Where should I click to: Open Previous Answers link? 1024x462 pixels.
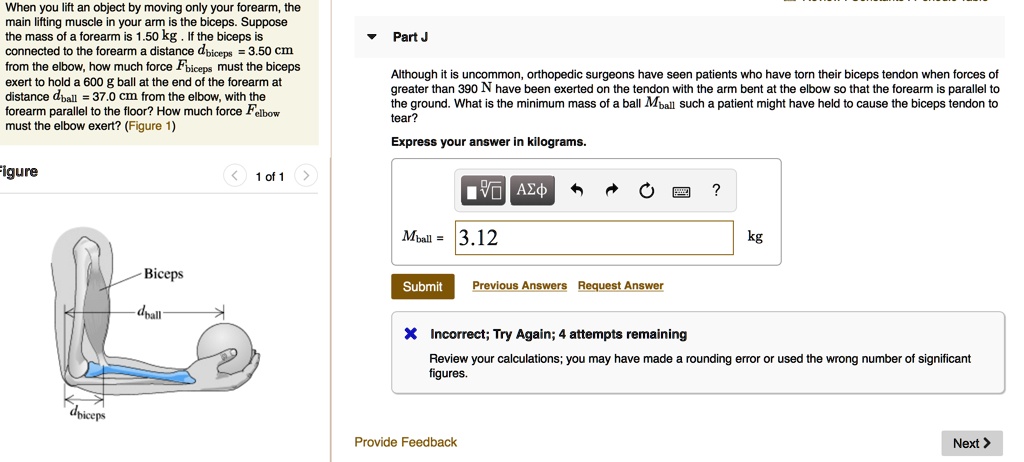[519, 286]
